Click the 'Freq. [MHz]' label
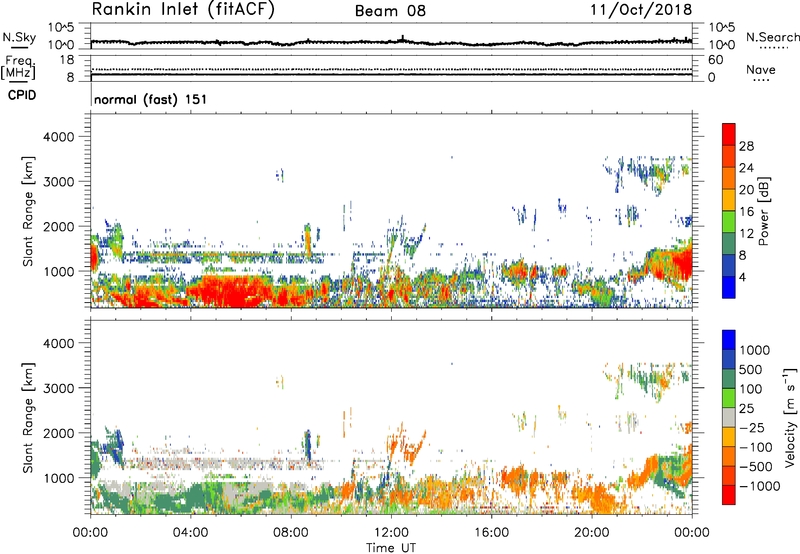800x554 pixels. [x=18, y=67]
